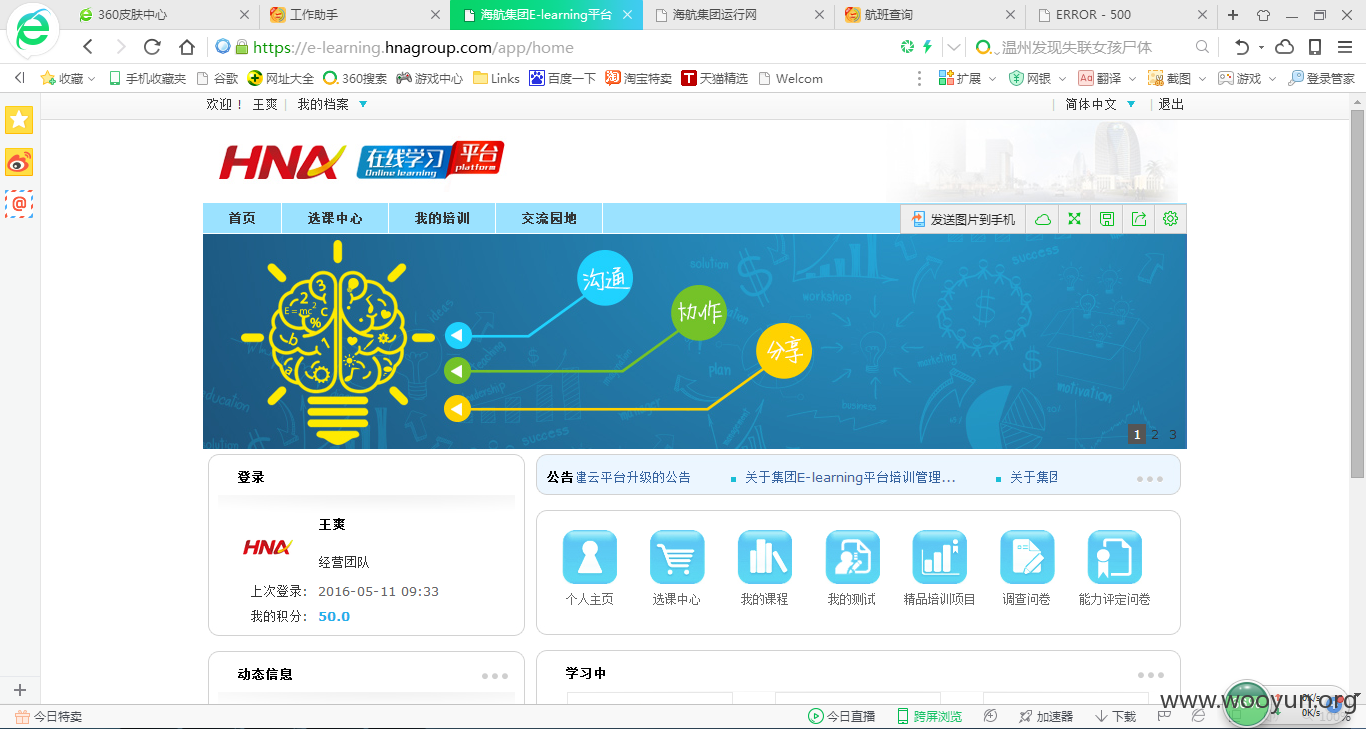Click 今日特卖 in status bar

(49, 716)
